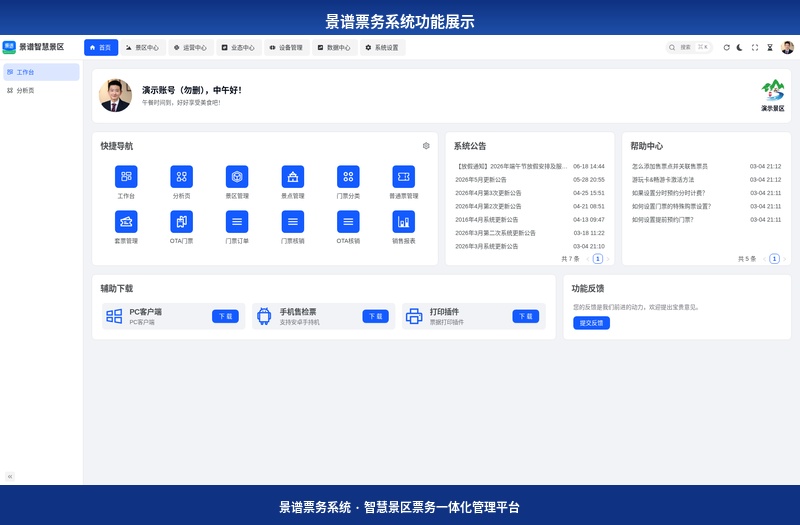Collapse the left sidebar

10,477
